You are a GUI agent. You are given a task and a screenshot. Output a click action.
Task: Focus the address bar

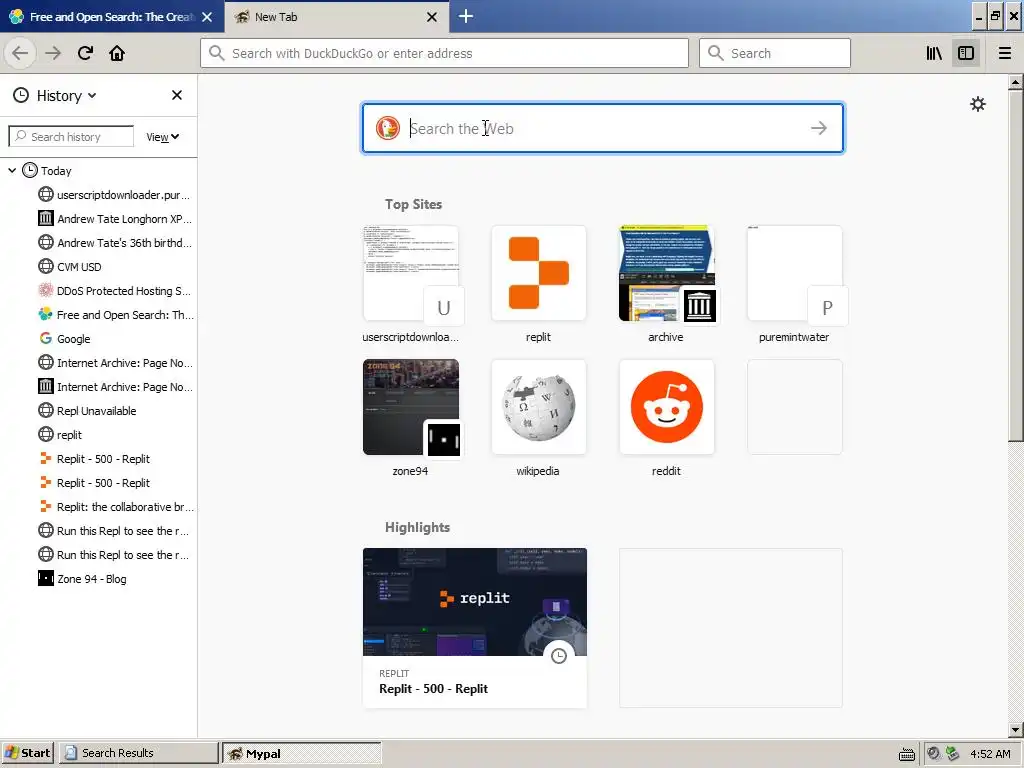(444, 53)
